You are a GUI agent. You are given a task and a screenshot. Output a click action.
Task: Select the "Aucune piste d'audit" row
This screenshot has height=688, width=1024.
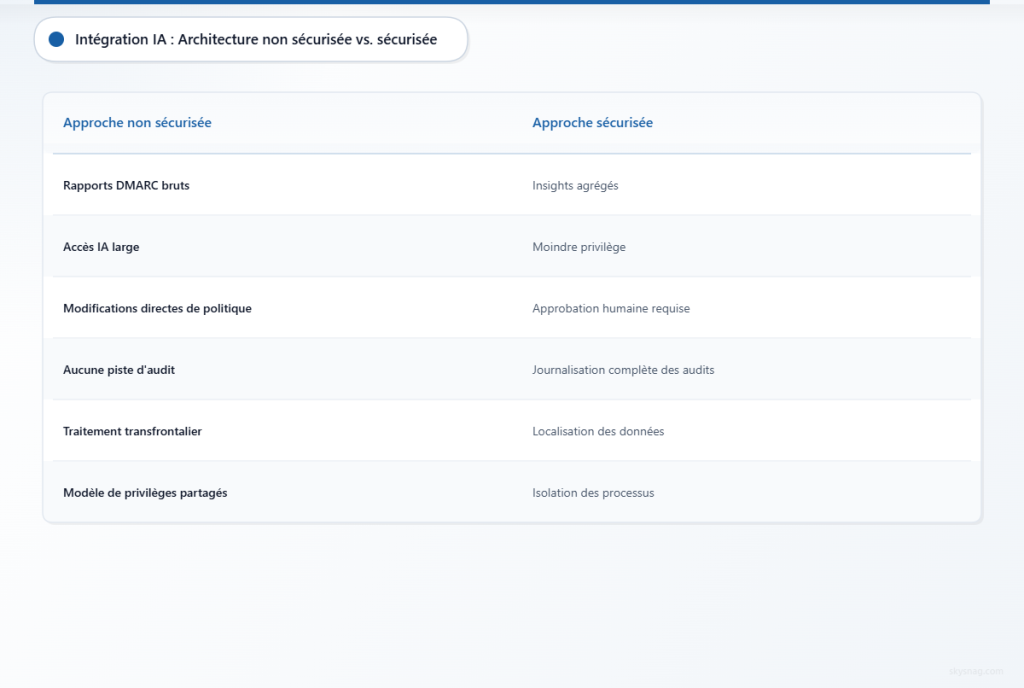pos(512,369)
